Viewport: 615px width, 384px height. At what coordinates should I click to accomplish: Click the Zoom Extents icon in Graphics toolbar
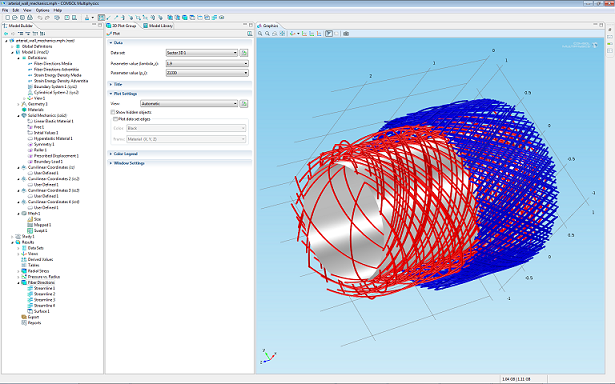[x=282, y=34]
